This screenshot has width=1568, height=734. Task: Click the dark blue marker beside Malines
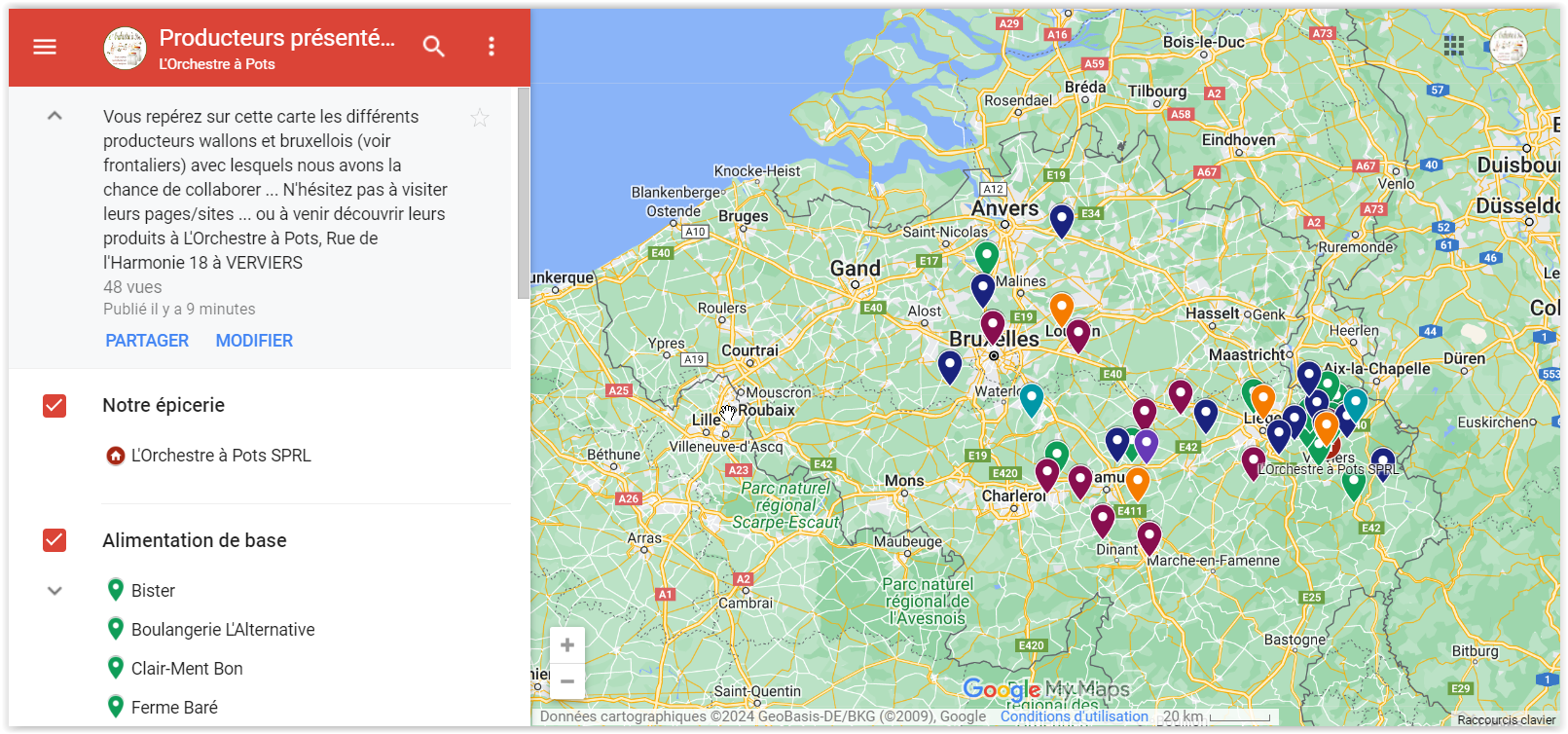click(x=983, y=289)
